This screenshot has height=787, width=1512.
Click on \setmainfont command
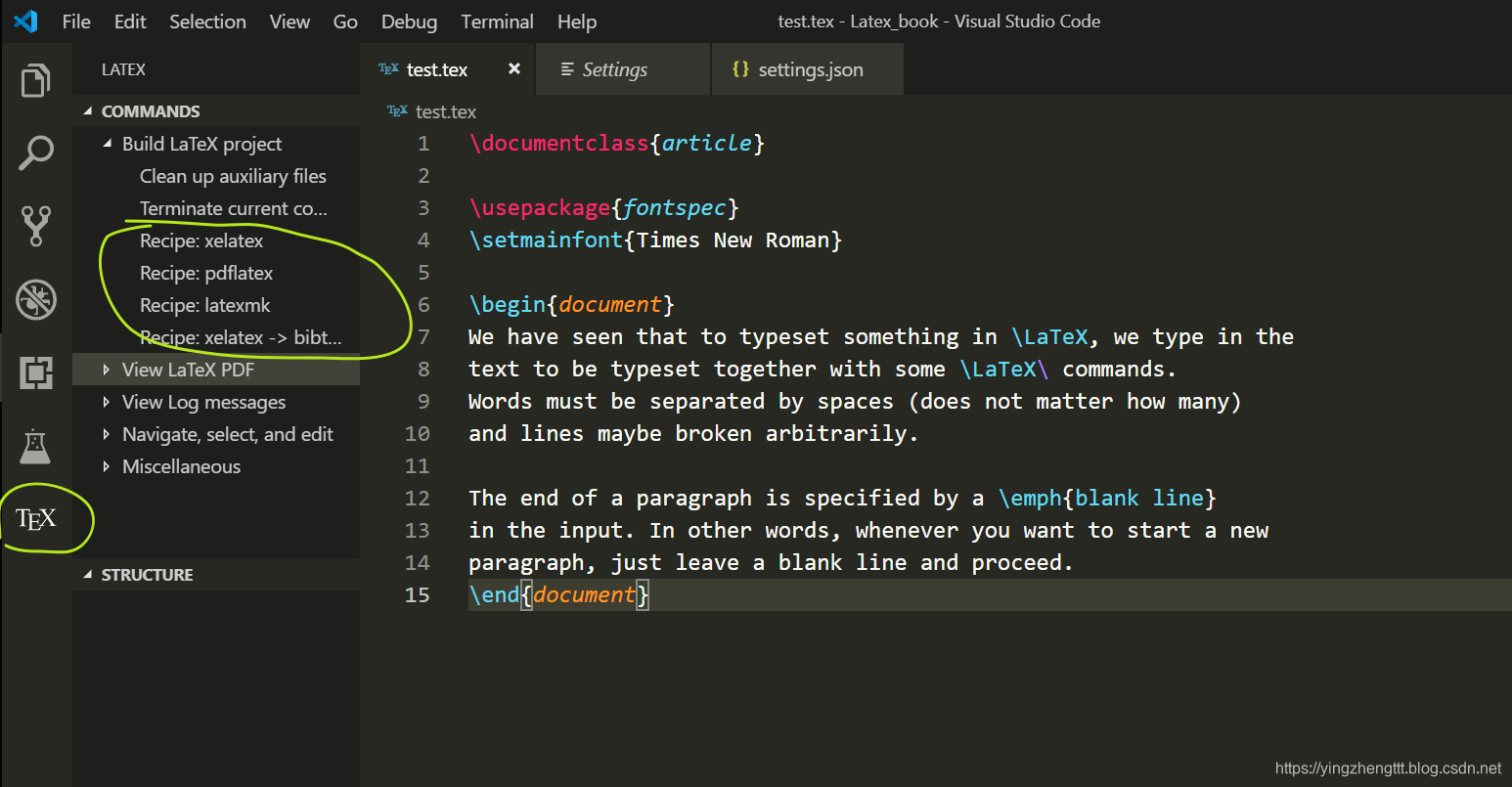[547, 240]
